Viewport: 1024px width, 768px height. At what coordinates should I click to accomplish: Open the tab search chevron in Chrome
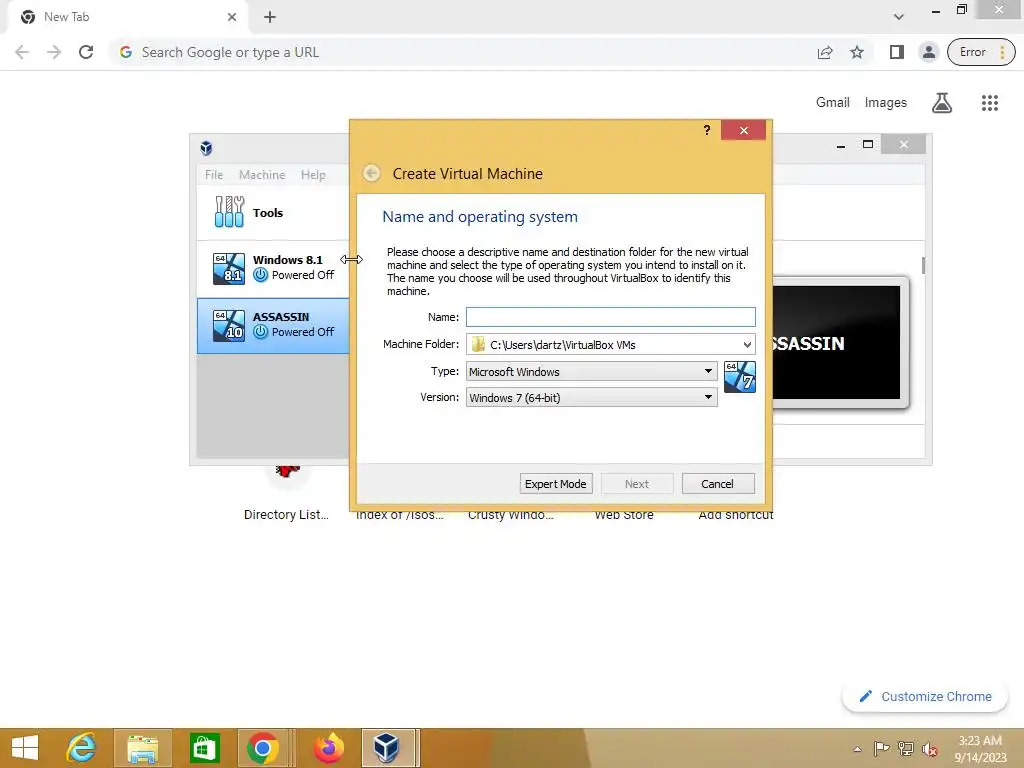coord(899,17)
